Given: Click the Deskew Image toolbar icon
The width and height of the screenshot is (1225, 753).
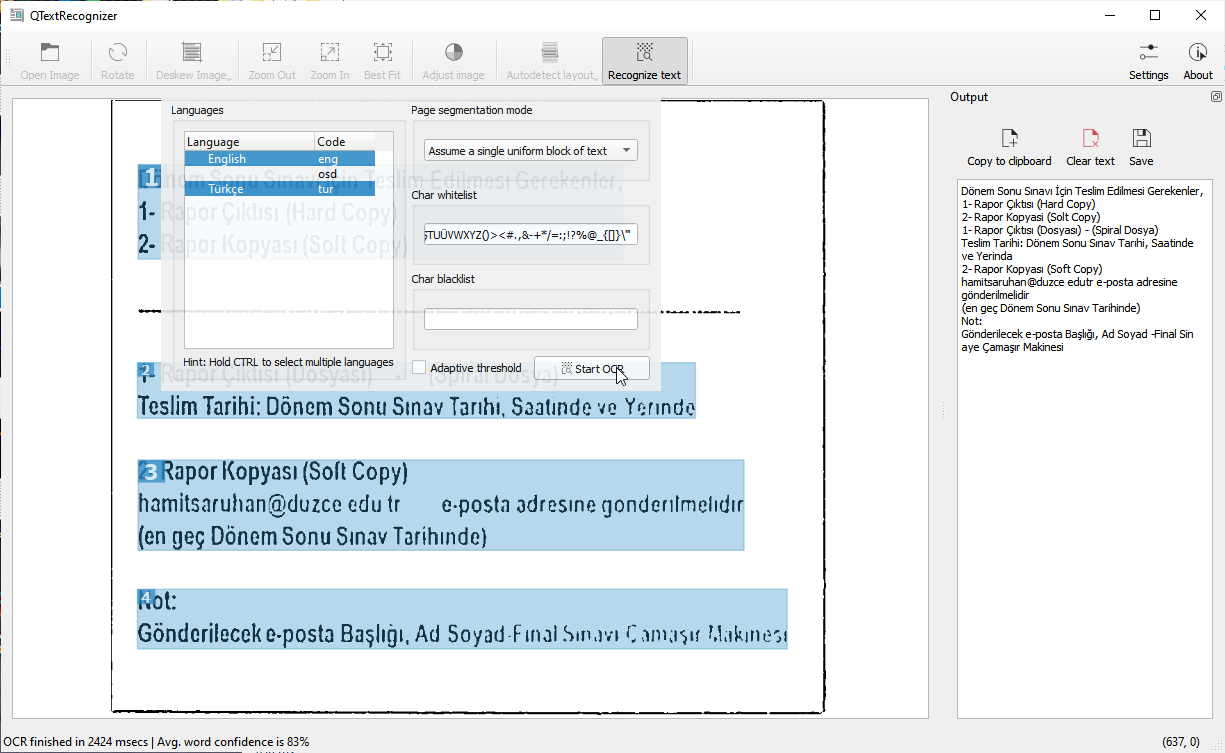Looking at the screenshot, I should tap(192, 52).
